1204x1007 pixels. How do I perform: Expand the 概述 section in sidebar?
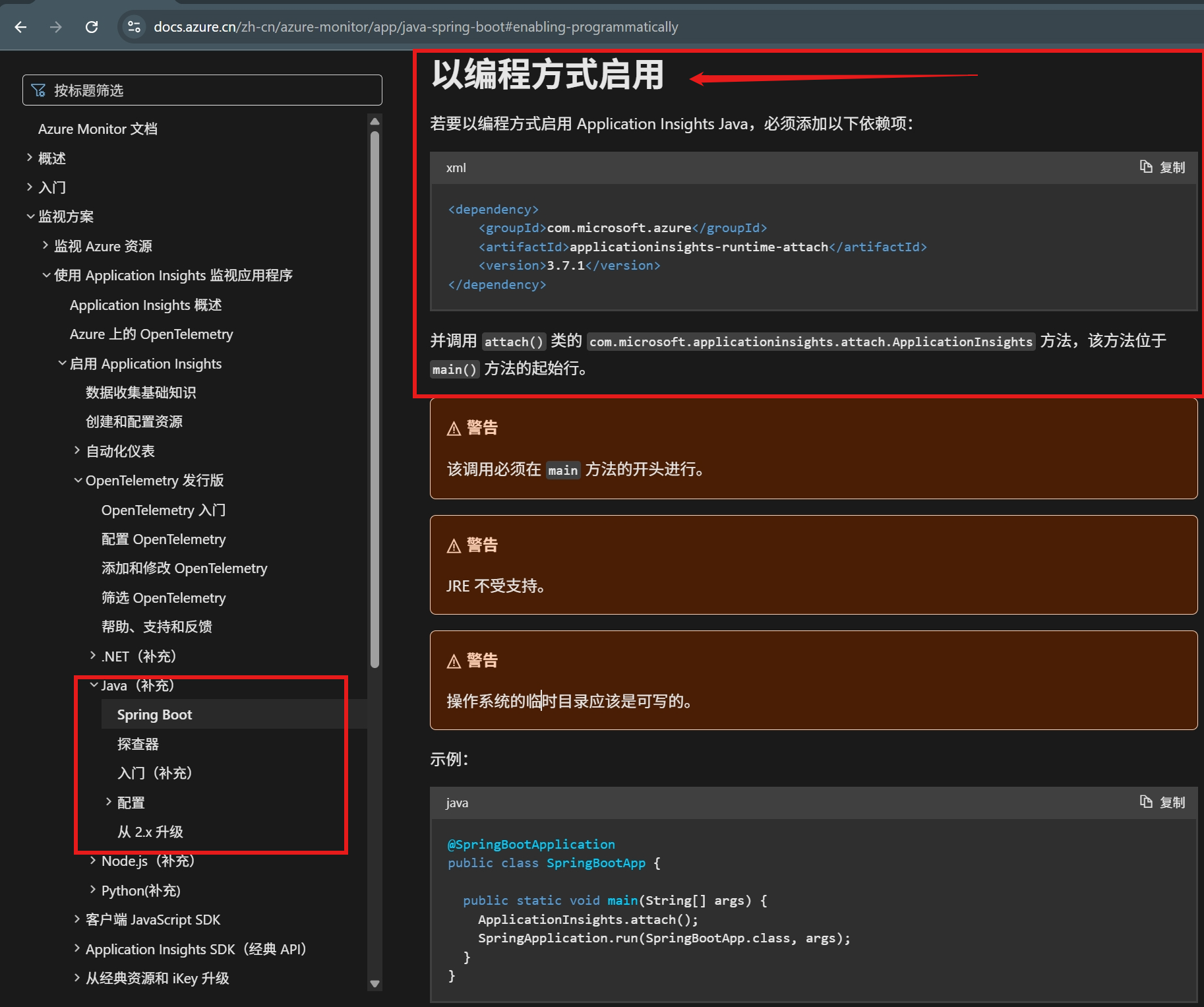[29, 158]
